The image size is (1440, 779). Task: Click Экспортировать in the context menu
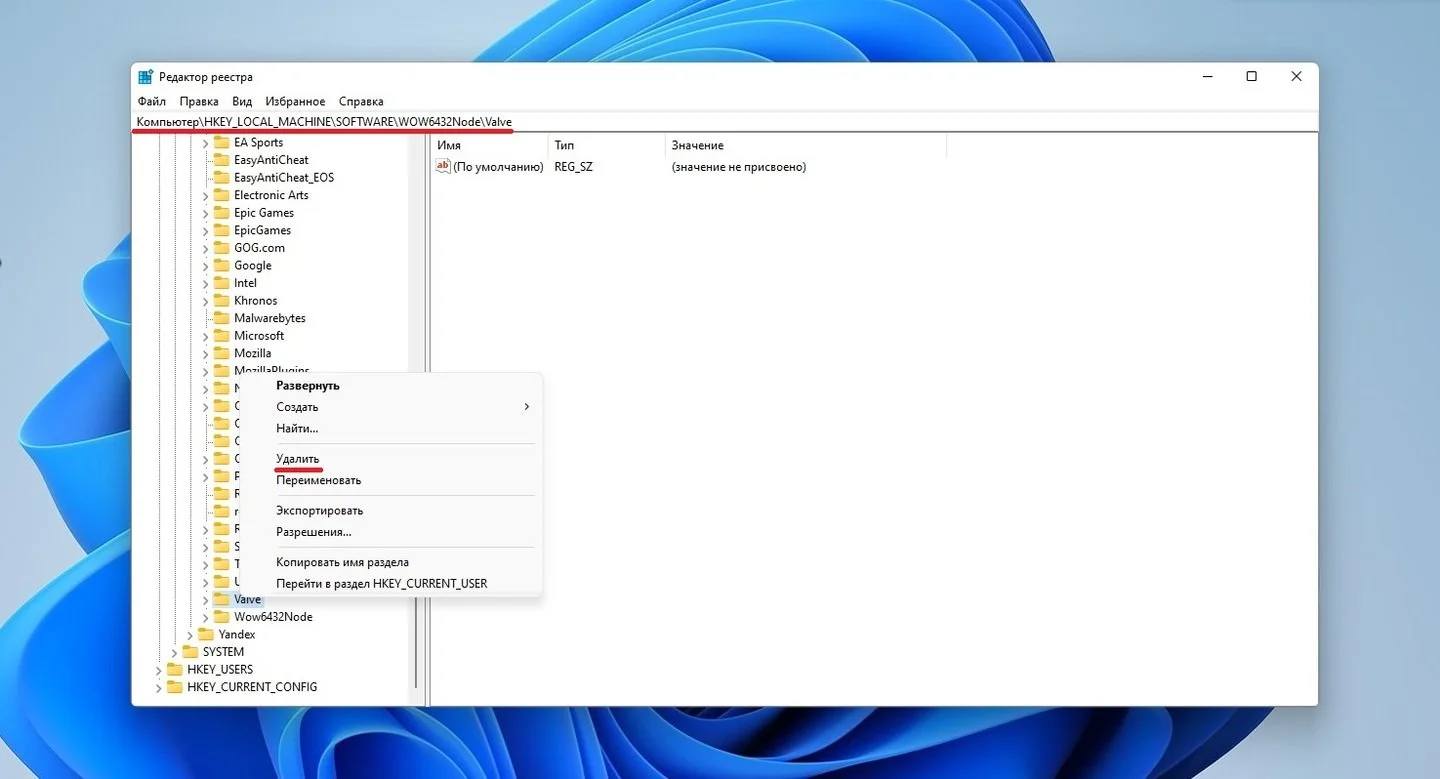coord(320,510)
